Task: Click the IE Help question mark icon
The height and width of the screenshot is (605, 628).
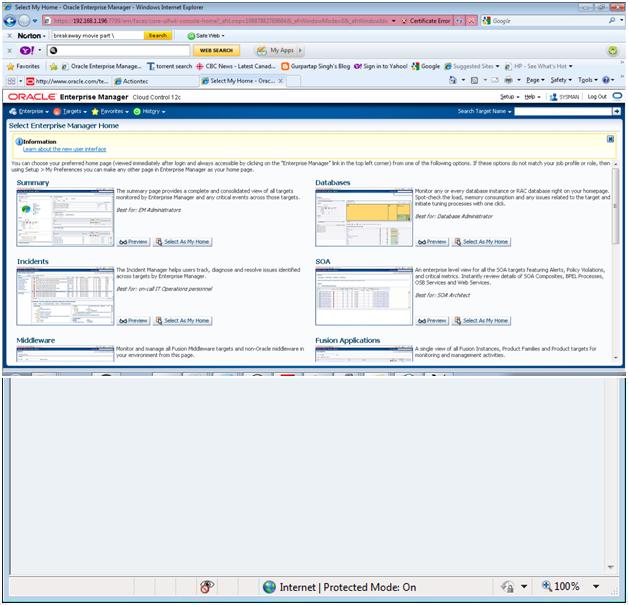Action: click(608, 80)
